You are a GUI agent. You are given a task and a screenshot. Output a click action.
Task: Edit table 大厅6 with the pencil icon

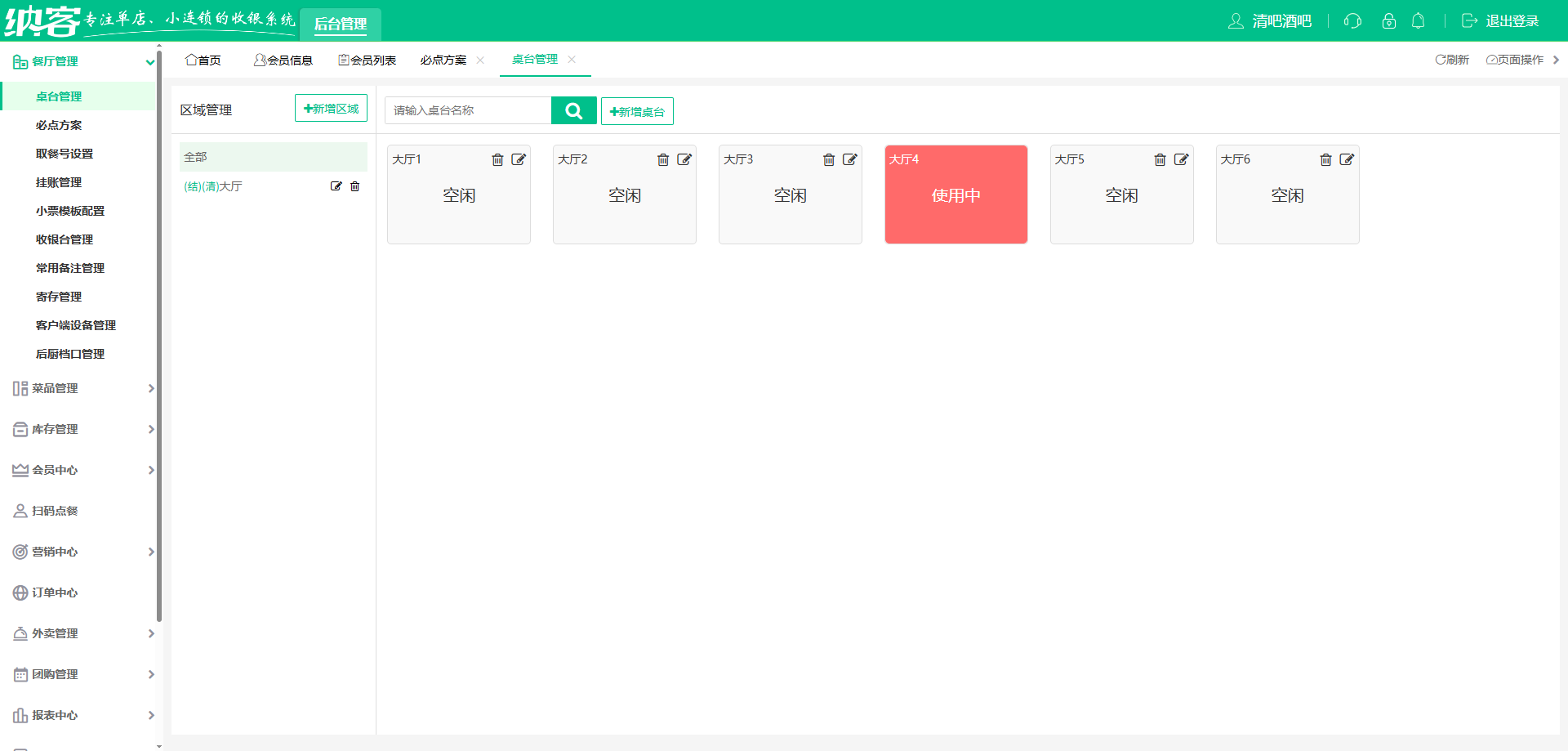pos(1347,159)
